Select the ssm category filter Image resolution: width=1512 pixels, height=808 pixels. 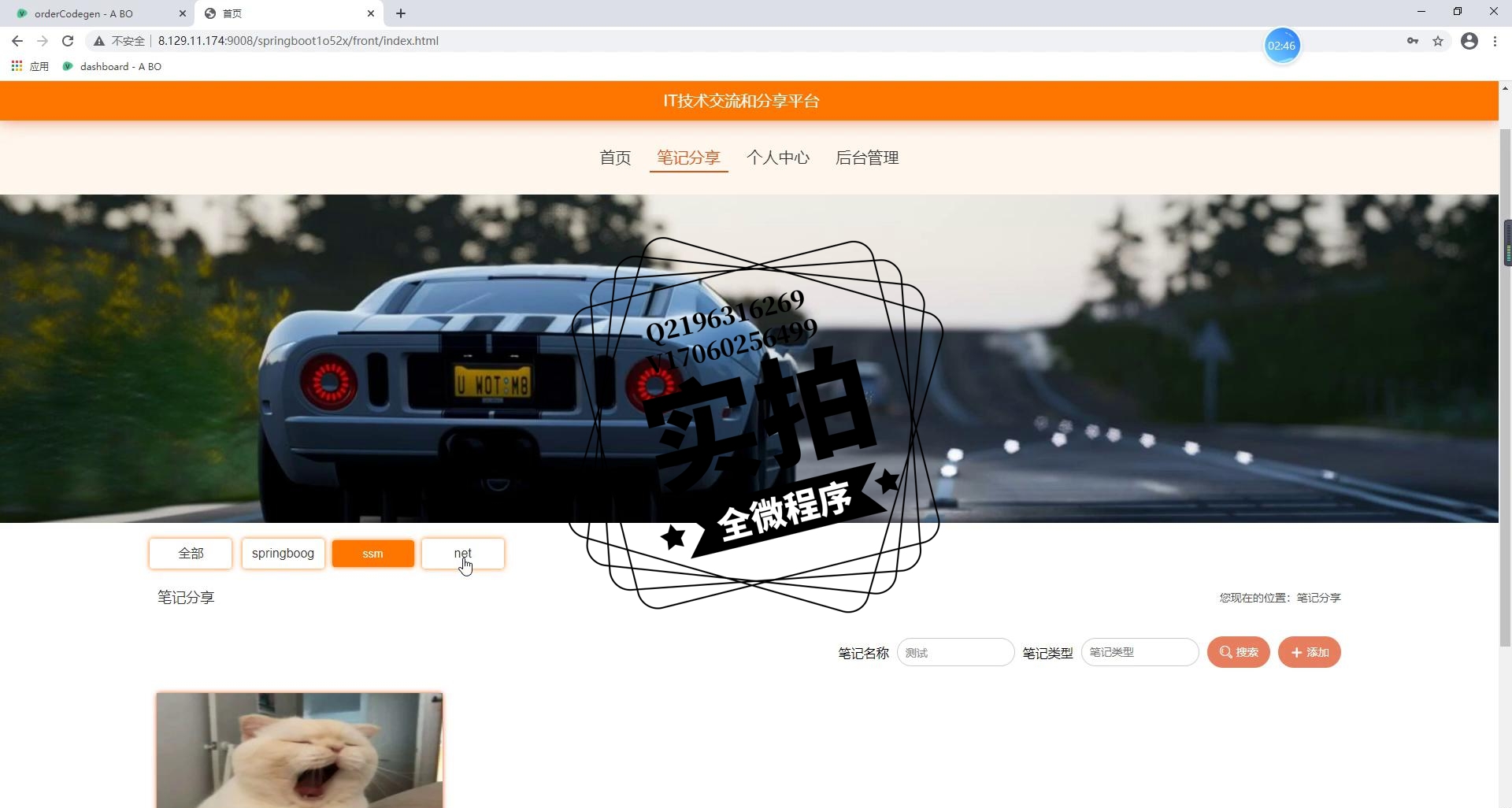pyautogui.click(x=373, y=554)
